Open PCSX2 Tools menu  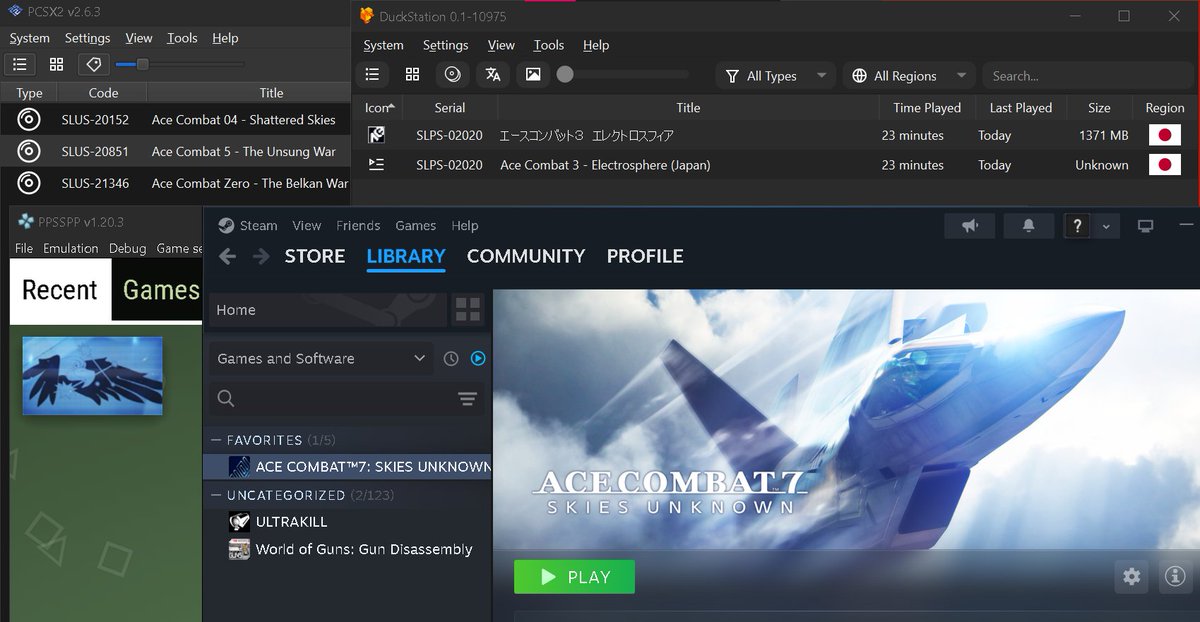point(182,38)
